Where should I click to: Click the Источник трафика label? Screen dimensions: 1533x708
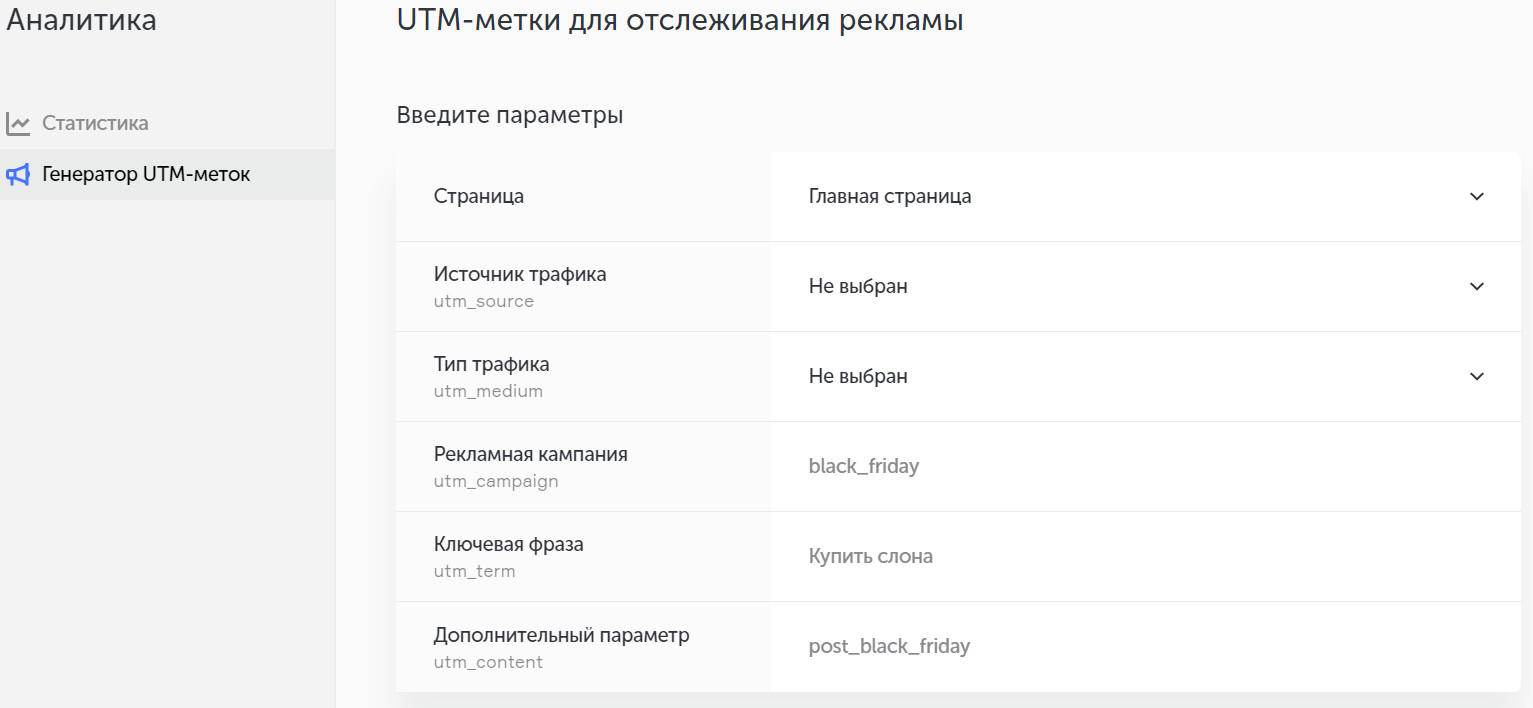pos(520,274)
